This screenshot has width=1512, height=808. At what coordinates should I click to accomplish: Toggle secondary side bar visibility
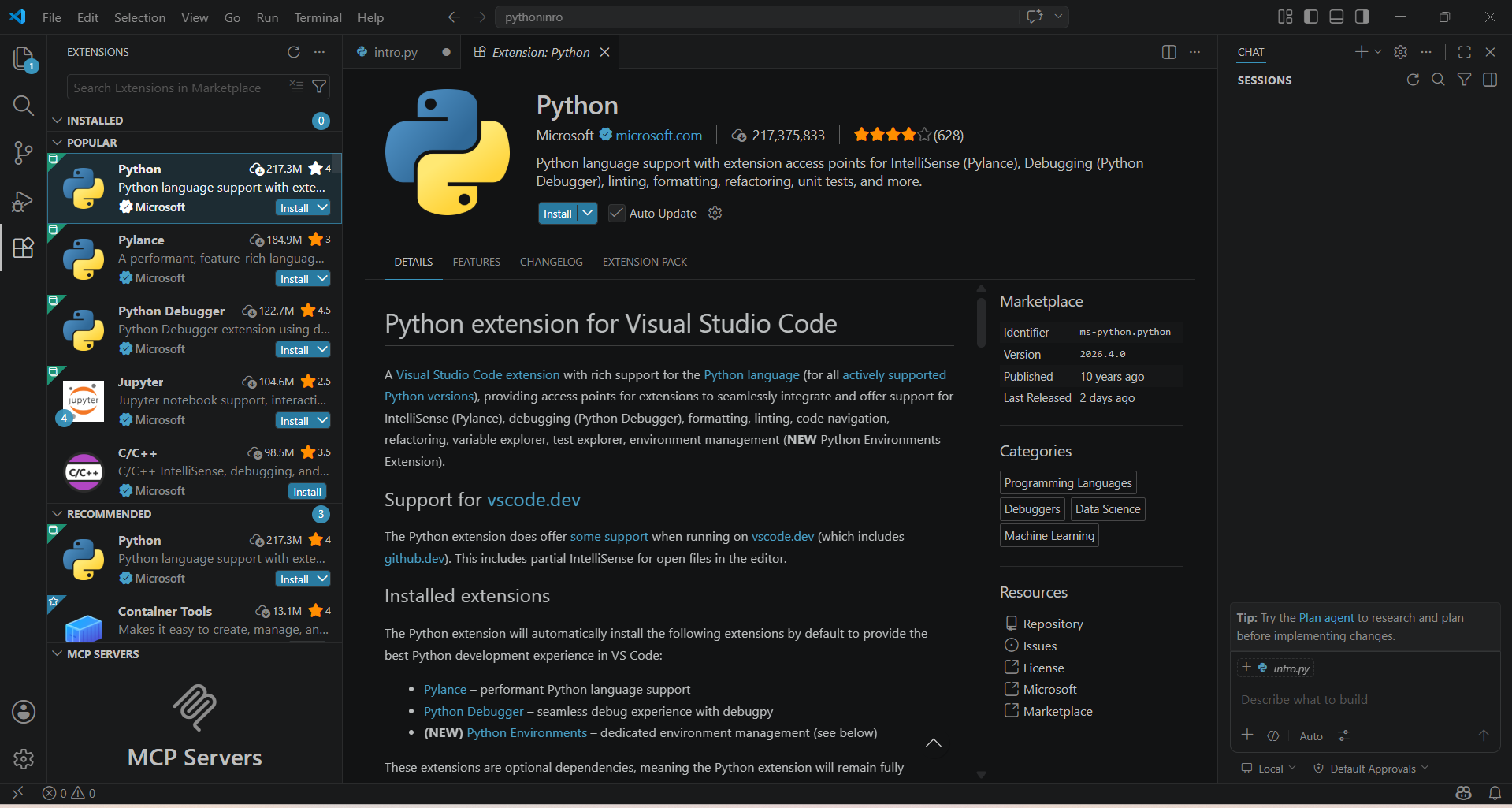click(x=1362, y=17)
